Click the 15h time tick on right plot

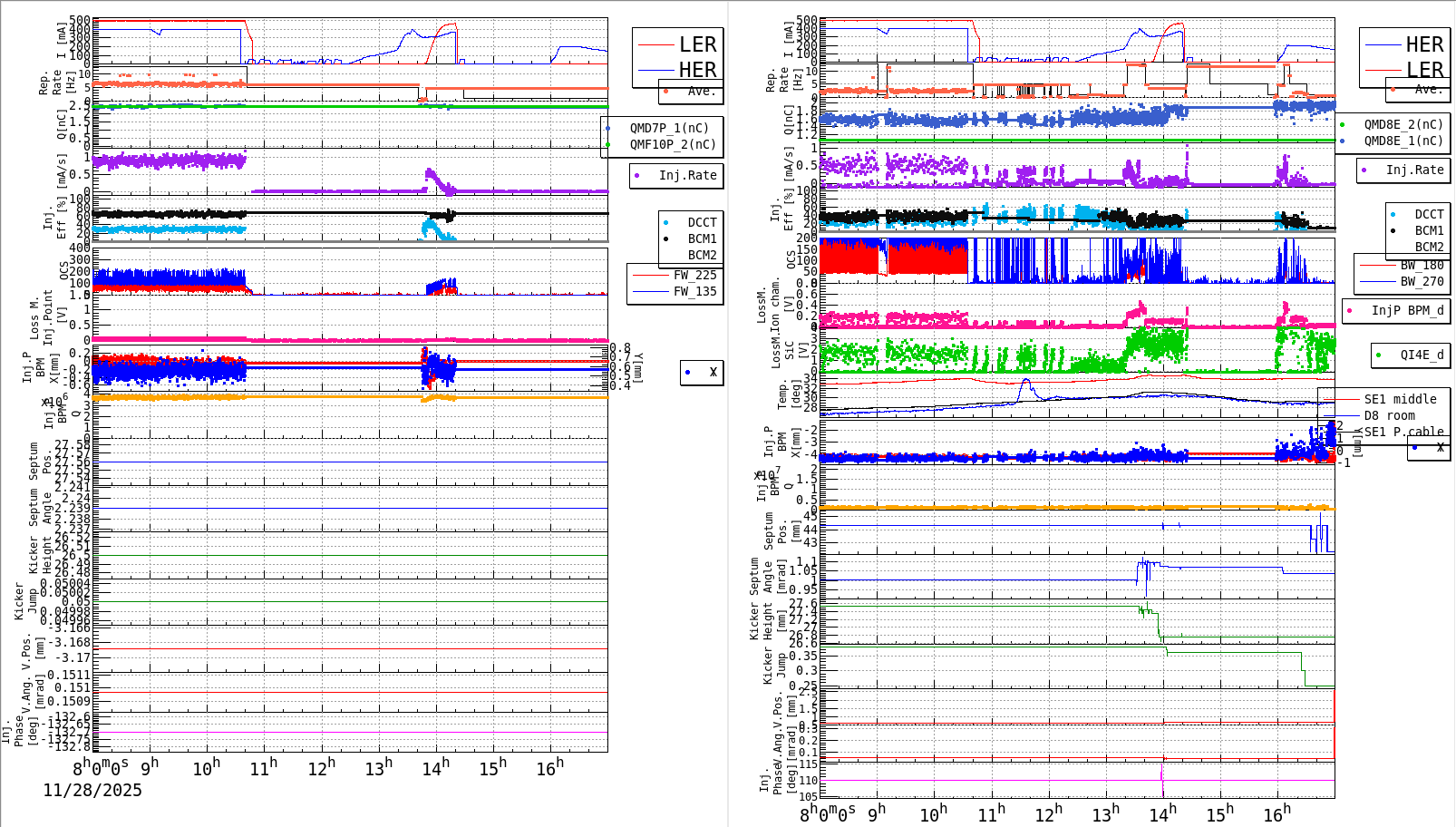1219,814
